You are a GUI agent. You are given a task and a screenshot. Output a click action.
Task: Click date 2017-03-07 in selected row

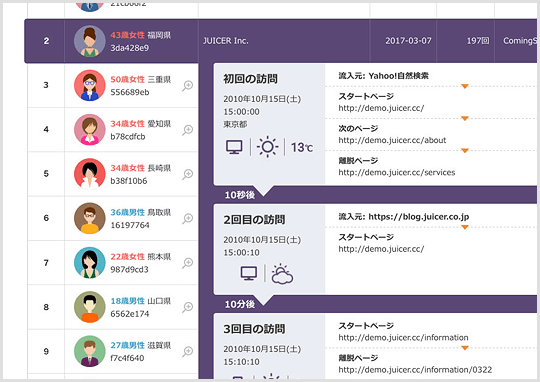pyautogui.click(x=408, y=41)
